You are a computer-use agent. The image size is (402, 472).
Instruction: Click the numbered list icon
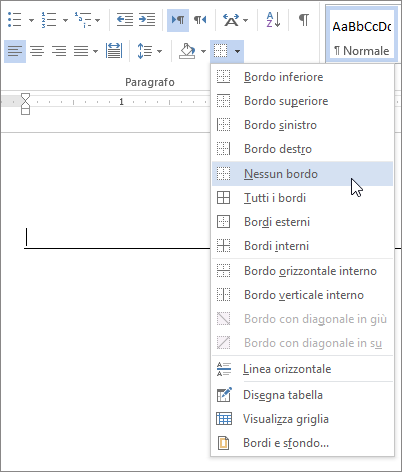tap(49, 20)
